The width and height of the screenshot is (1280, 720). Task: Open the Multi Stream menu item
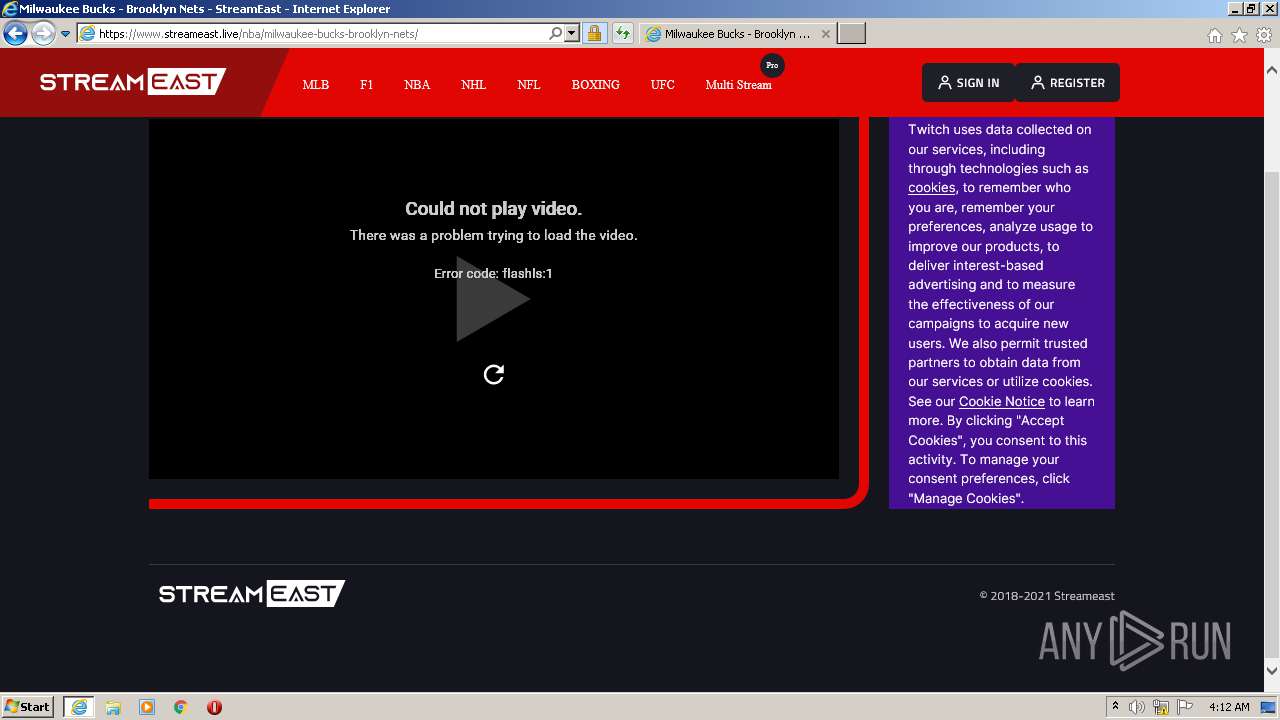click(738, 85)
